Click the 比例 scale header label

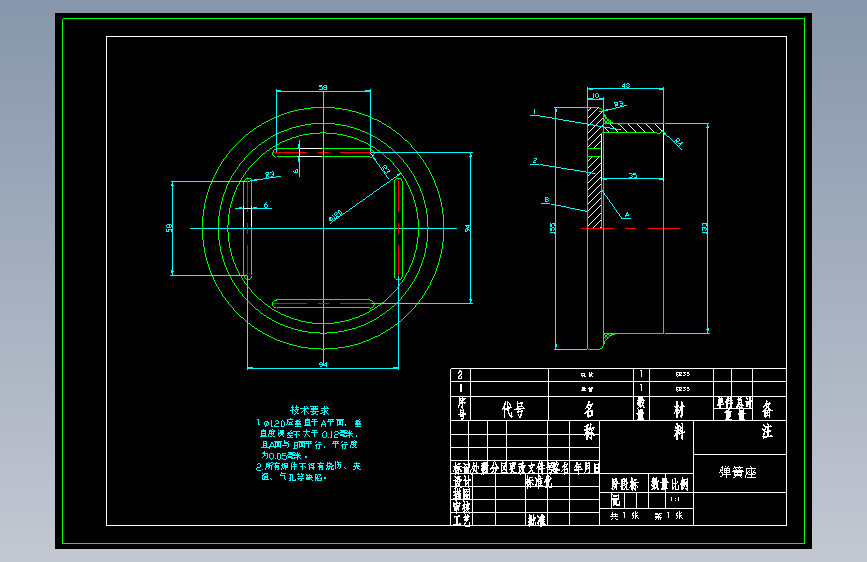click(x=680, y=485)
